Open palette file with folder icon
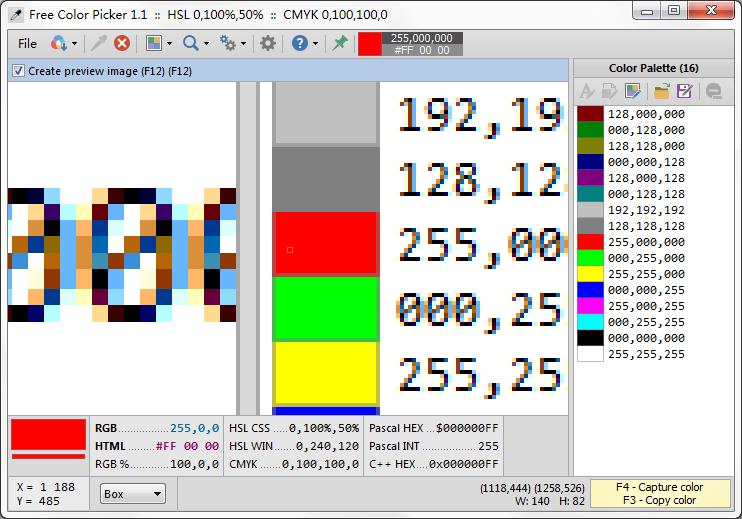742x519 pixels. 661,92
